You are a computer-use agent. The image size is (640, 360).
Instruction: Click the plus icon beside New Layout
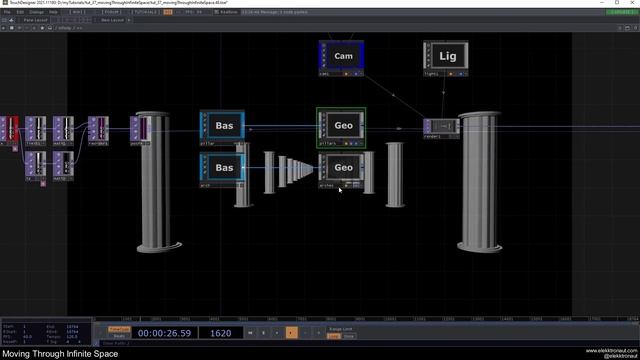coord(129,20)
